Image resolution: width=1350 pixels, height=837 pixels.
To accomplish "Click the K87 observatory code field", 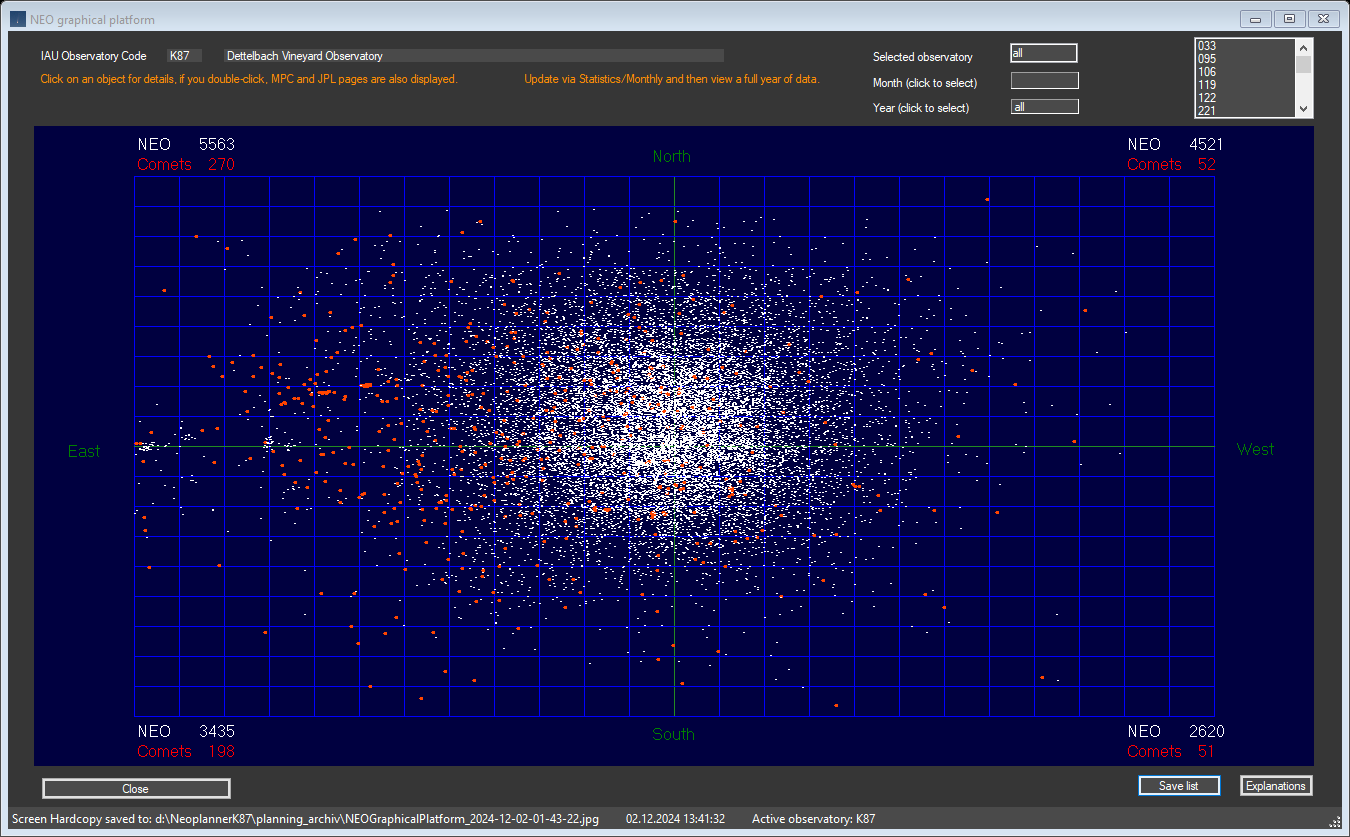I will pyautogui.click(x=184, y=56).
